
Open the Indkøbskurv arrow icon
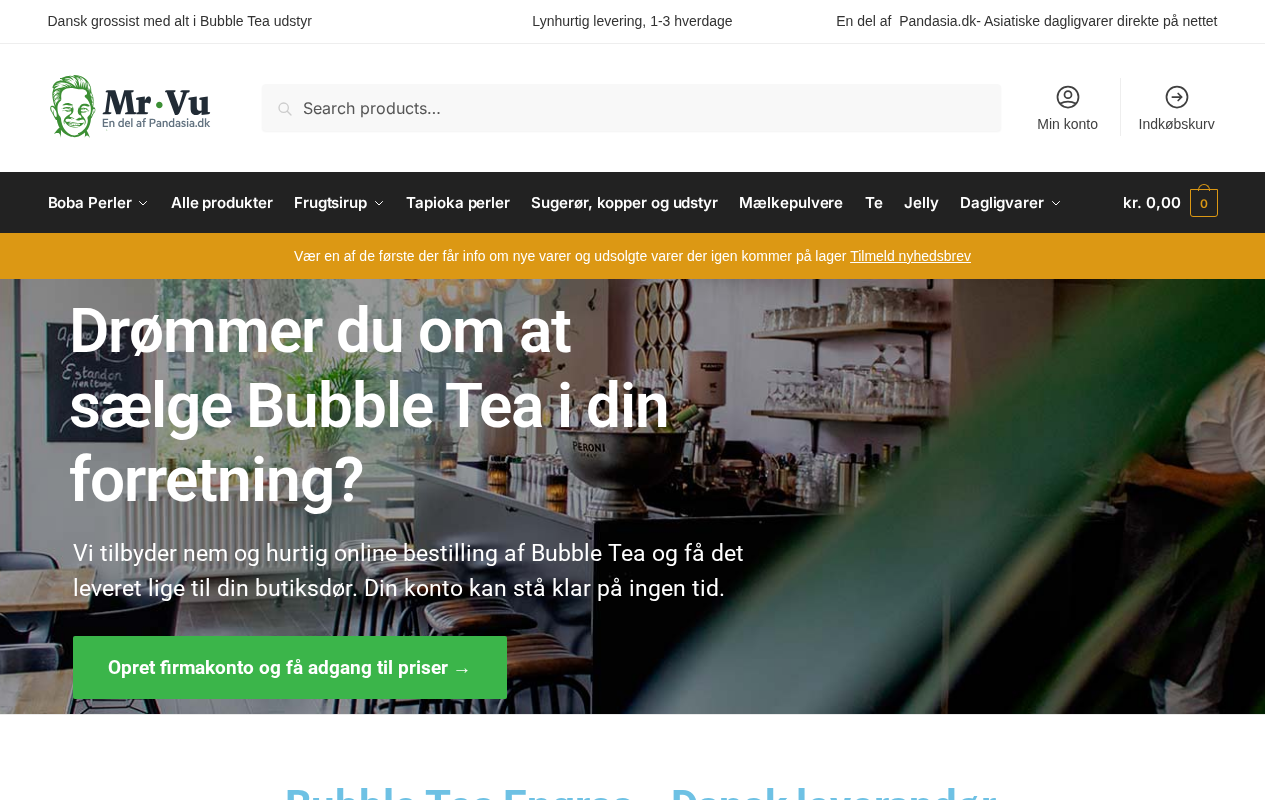tap(1177, 97)
